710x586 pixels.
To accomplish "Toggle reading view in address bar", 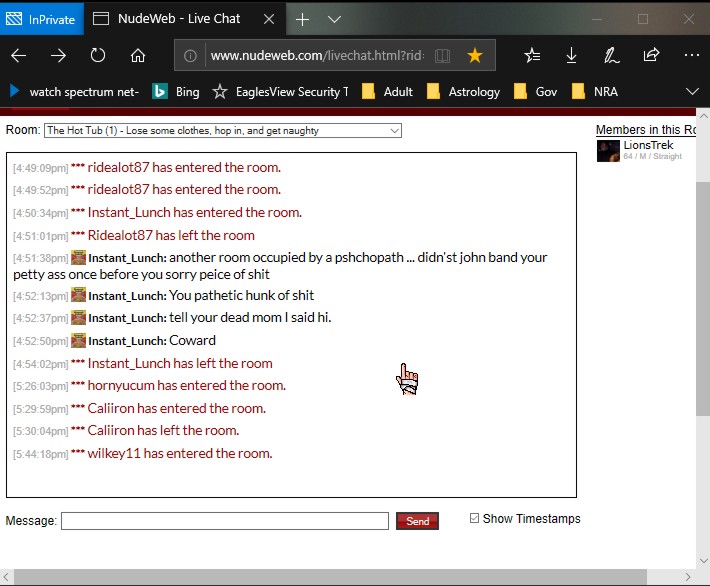I will (442, 56).
